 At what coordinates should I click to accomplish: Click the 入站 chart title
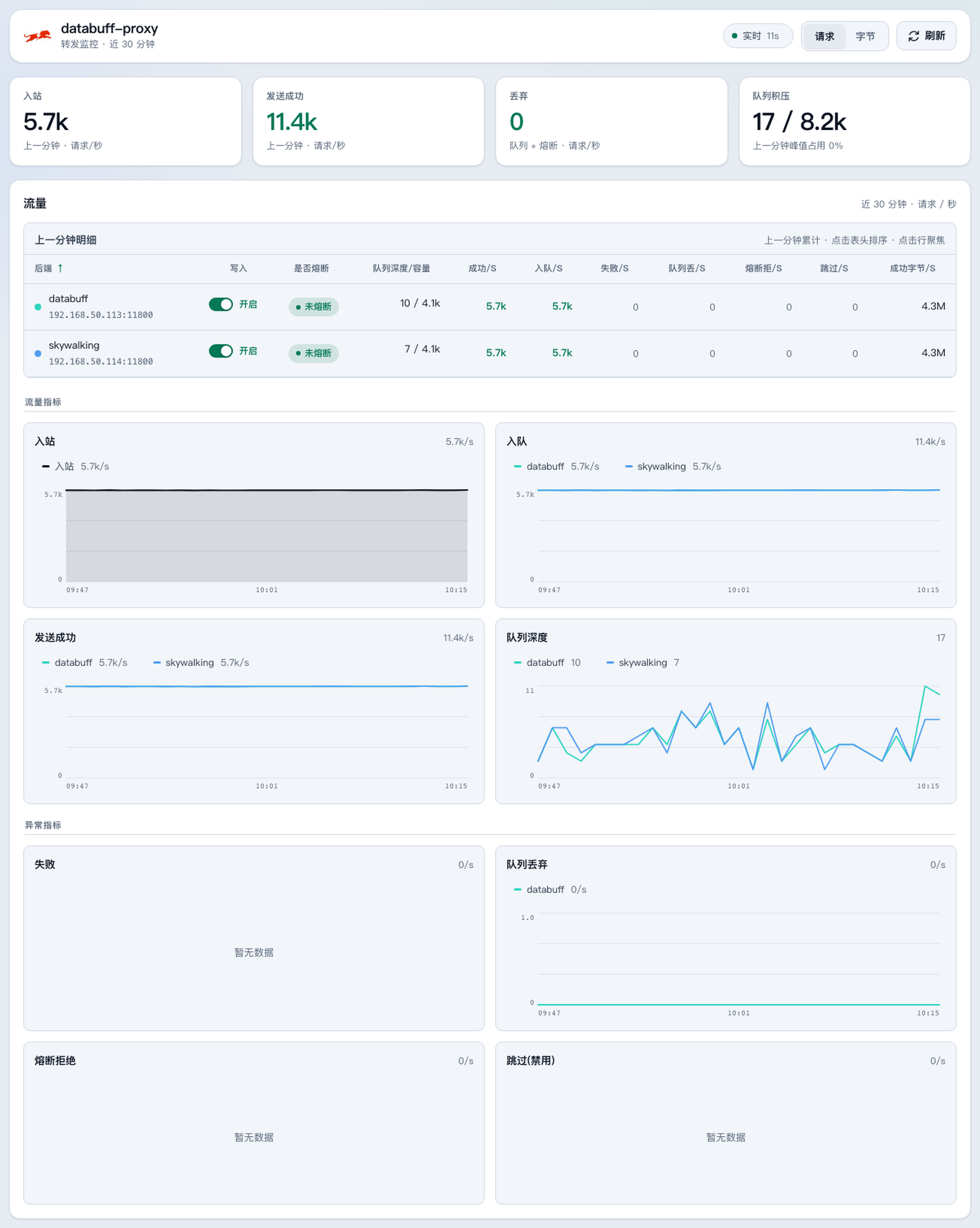coord(45,442)
